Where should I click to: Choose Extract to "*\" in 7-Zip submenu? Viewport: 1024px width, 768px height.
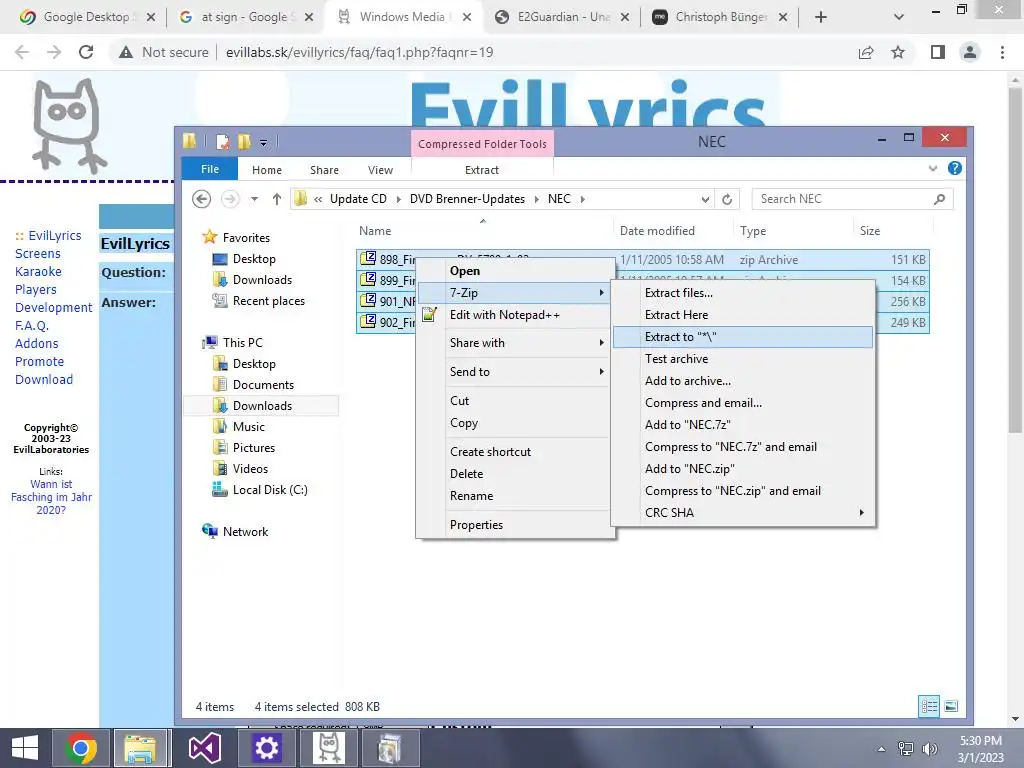pyautogui.click(x=743, y=337)
